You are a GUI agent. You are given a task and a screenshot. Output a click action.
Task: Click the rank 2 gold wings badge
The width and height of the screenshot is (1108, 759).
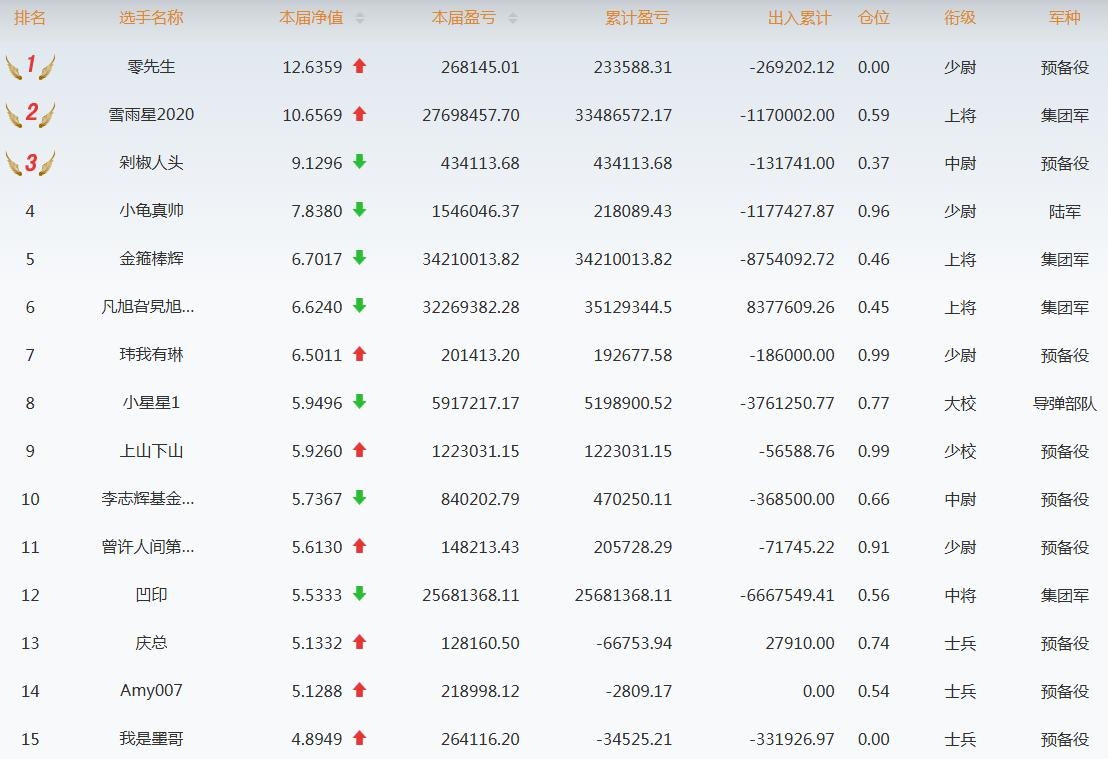[30, 114]
